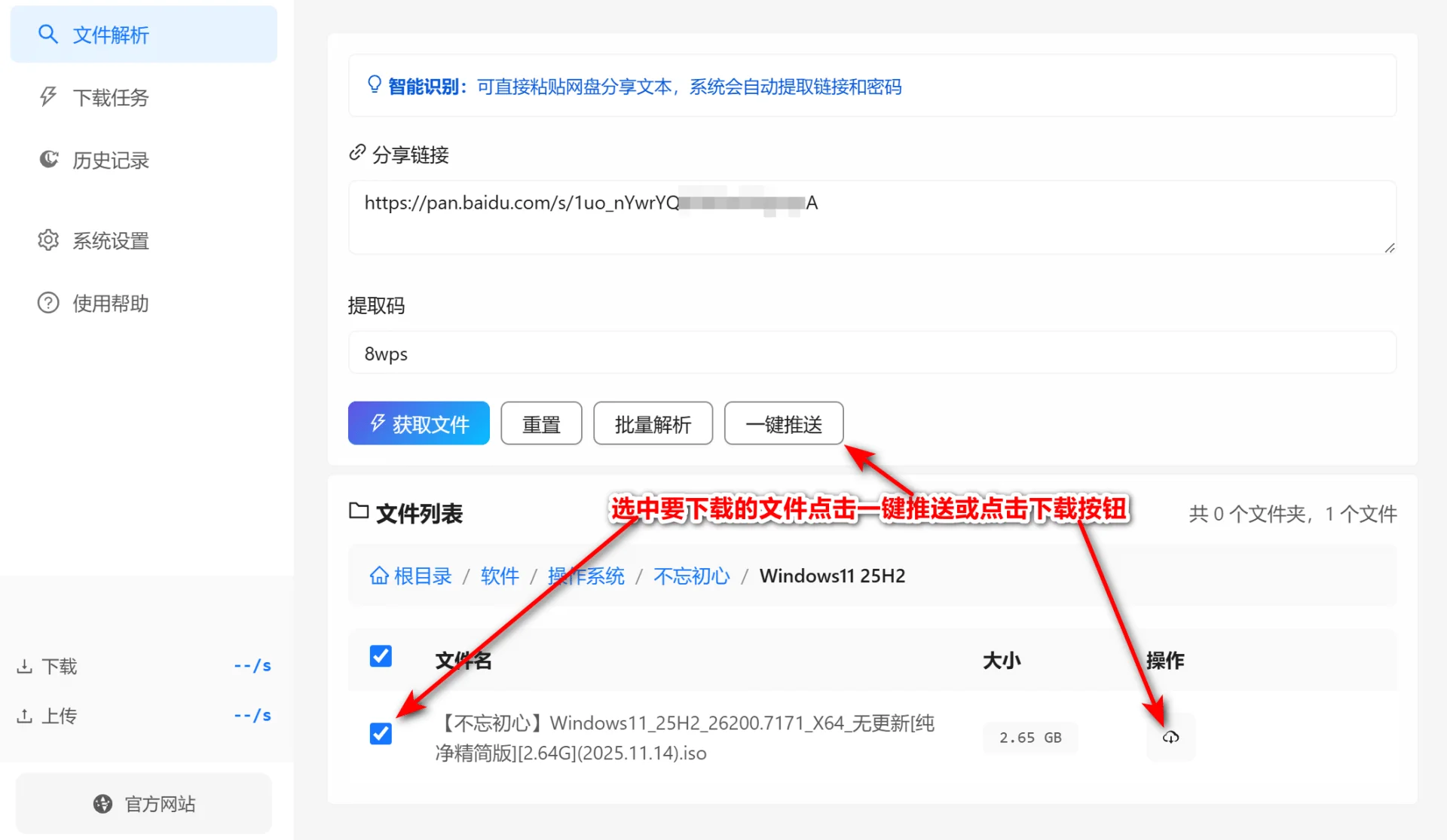Click the magnifier icon next to 文件解析
The width and height of the screenshot is (1447, 840).
pyautogui.click(x=48, y=35)
